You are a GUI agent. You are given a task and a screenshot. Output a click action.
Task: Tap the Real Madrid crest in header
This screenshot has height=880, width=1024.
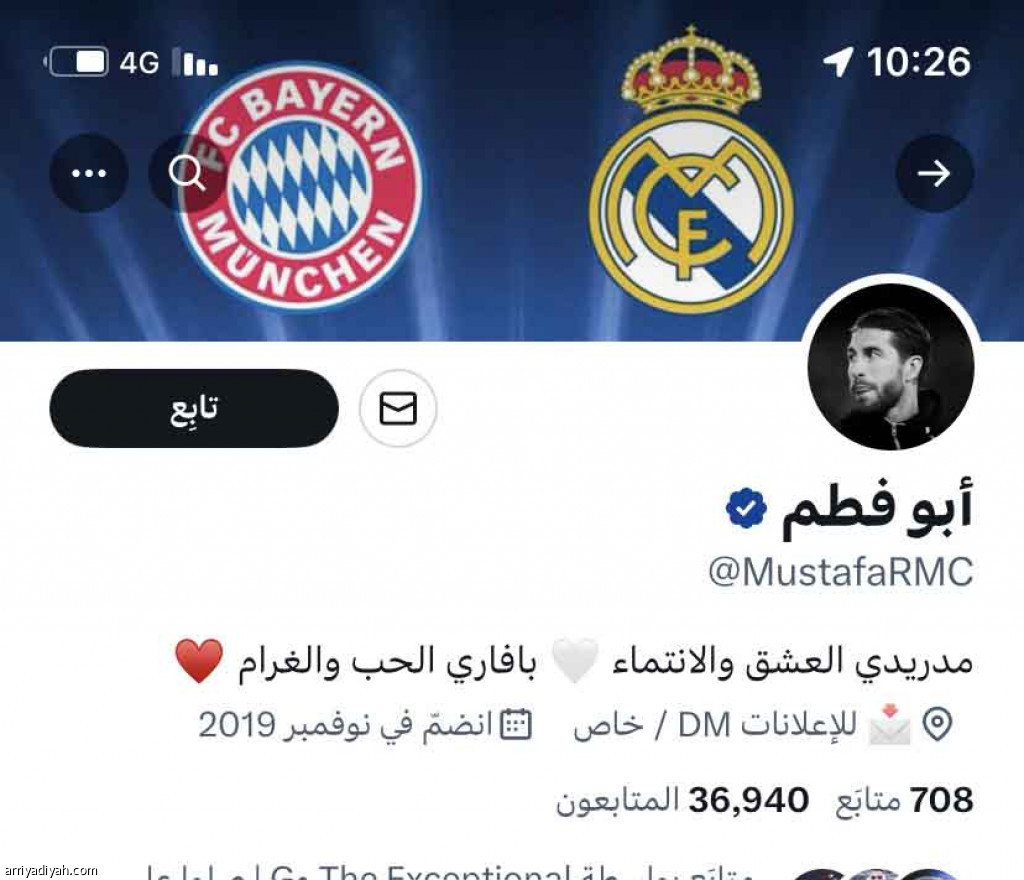click(x=692, y=170)
